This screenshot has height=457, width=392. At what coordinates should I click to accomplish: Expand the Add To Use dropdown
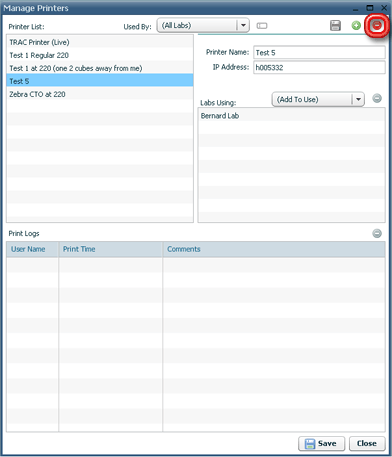(x=318, y=99)
